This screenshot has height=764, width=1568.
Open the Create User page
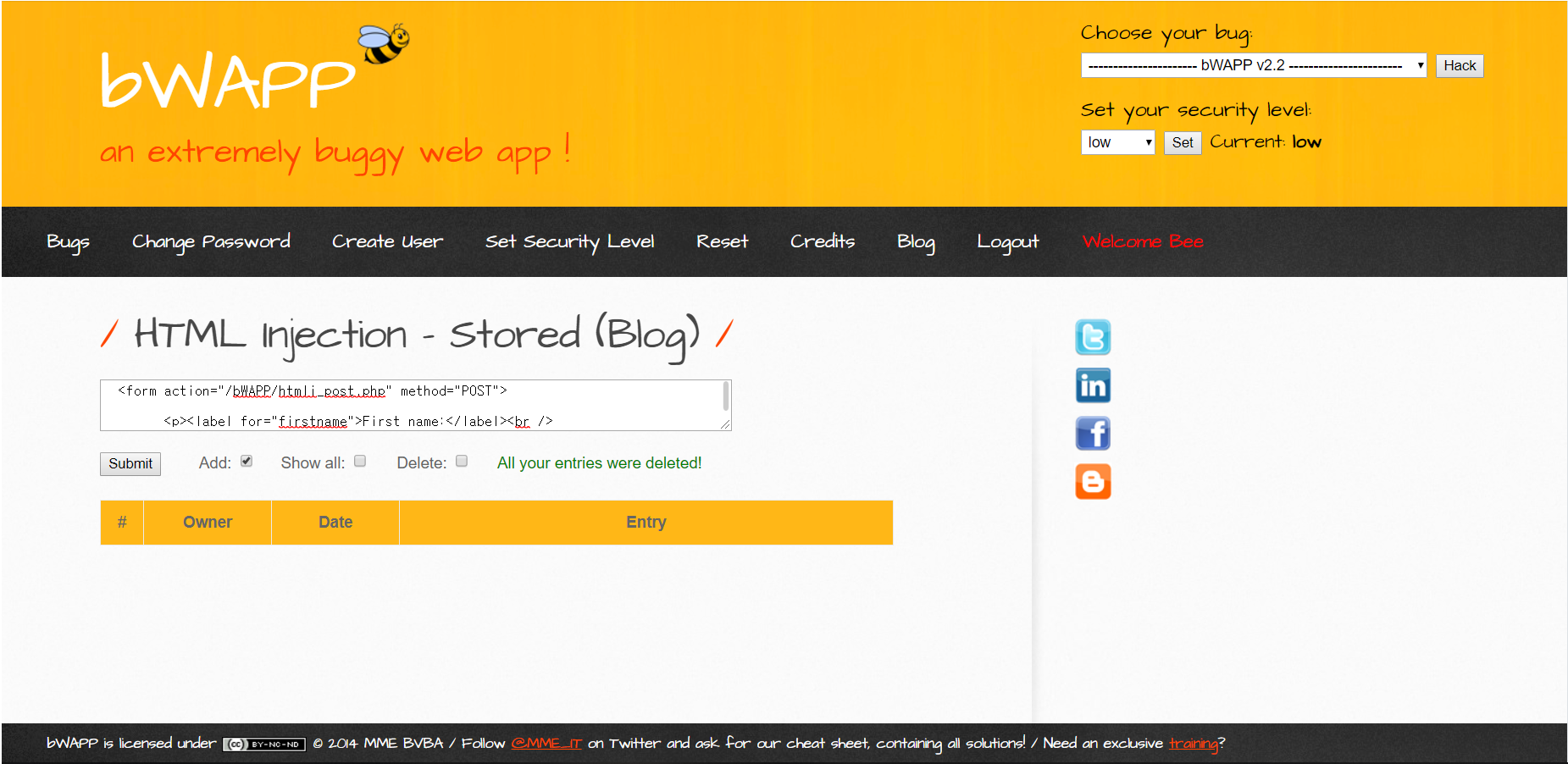click(387, 242)
